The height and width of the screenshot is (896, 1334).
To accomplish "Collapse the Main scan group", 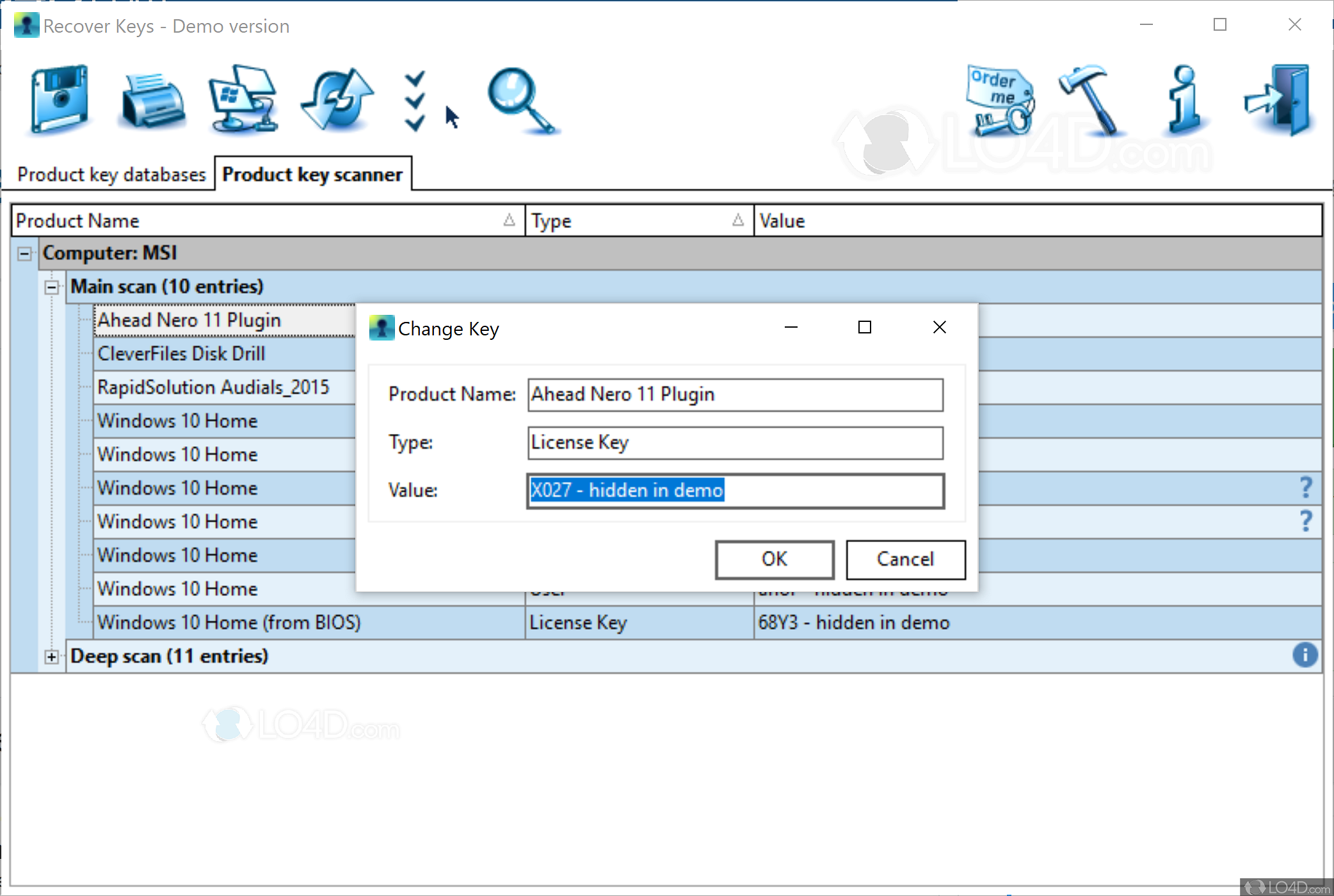I will click(52, 287).
